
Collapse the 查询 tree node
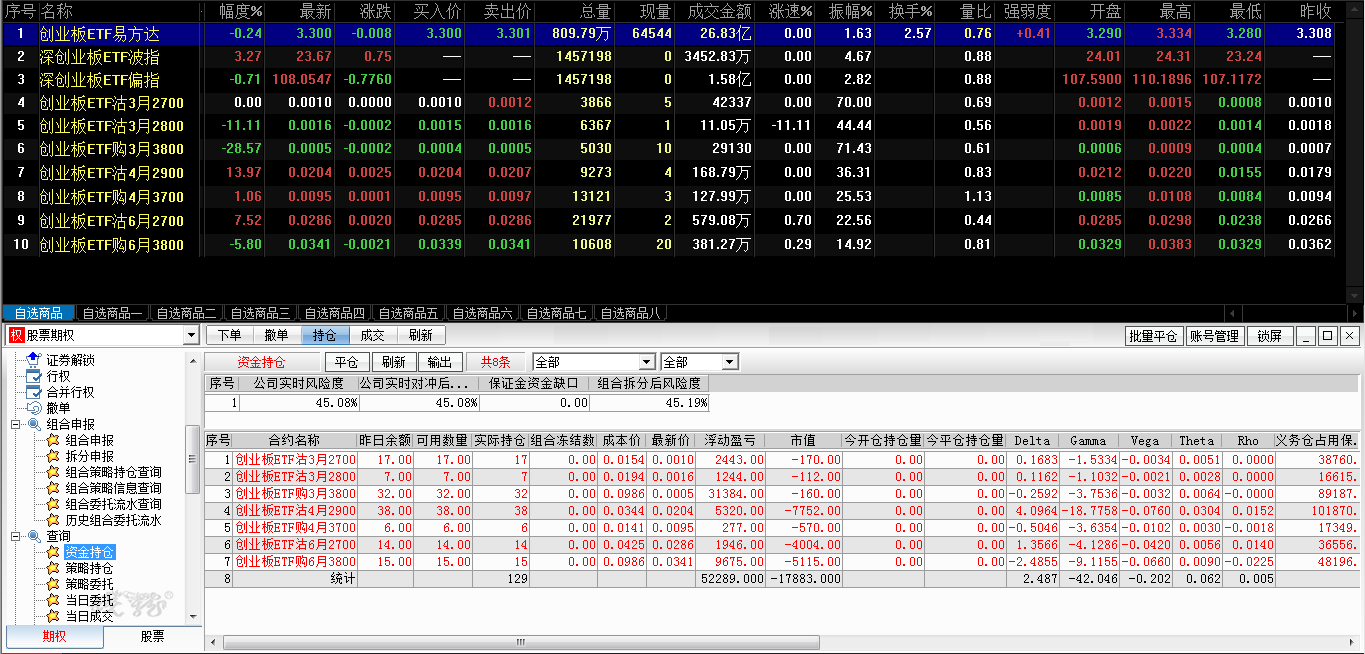16,536
